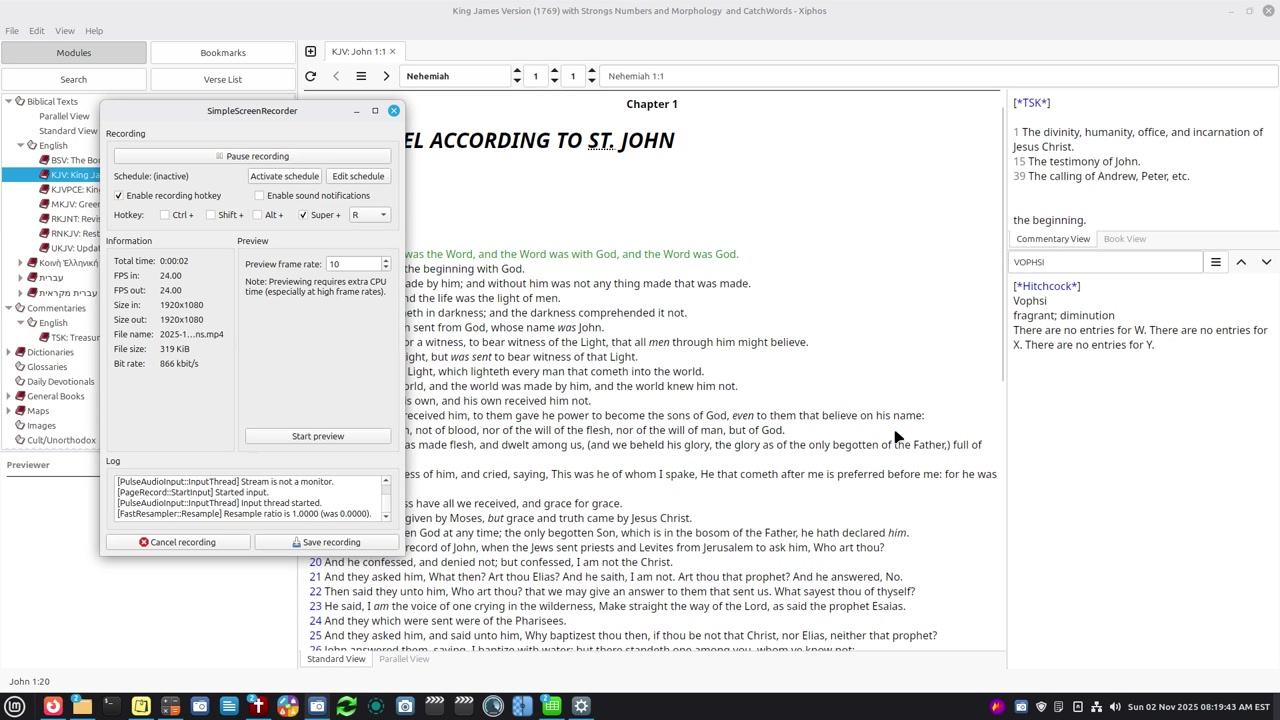Close the KJV: John 1:1 tab
1280x720 pixels.
(392, 52)
